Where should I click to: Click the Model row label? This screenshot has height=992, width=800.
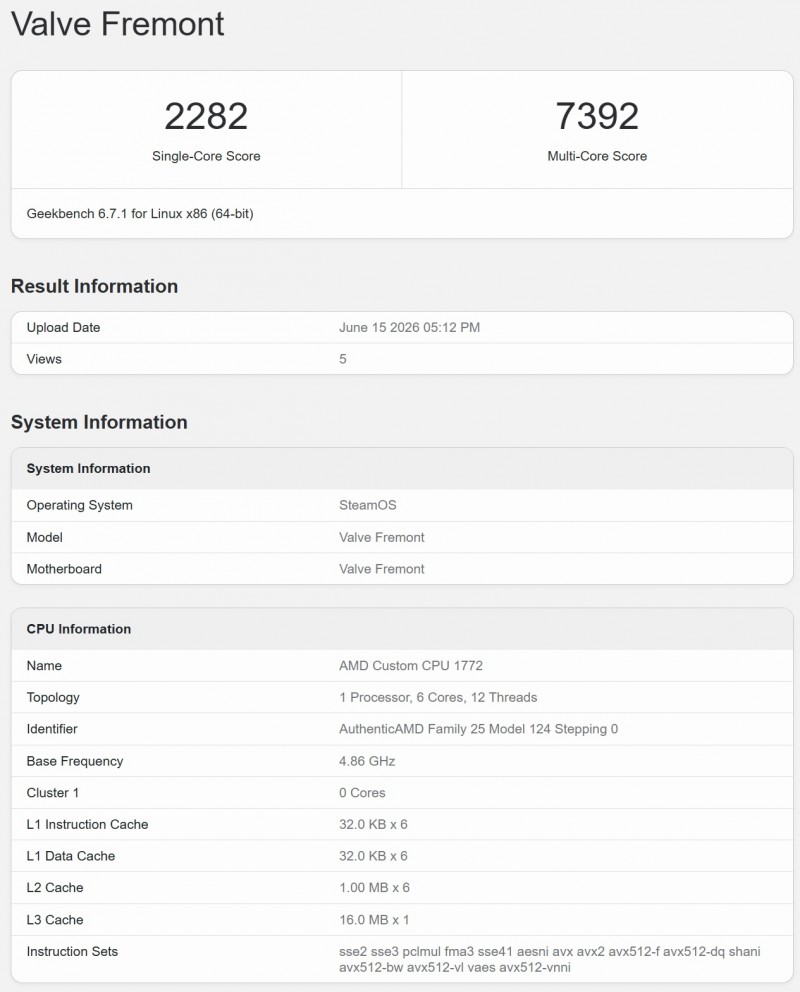44,538
